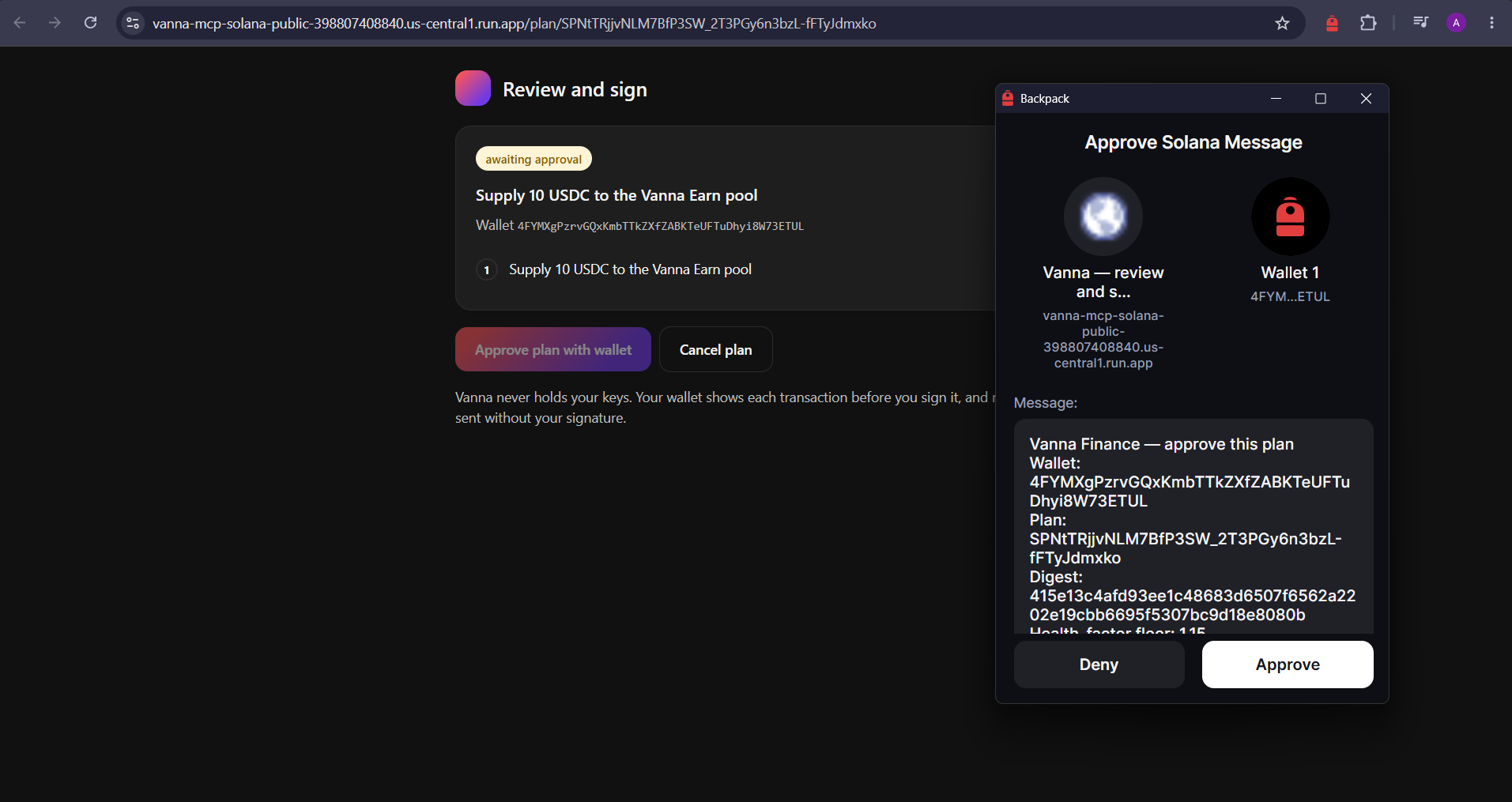Click Backpack window title icon
The width and height of the screenshot is (1512, 802).
pyautogui.click(x=1008, y=99)
